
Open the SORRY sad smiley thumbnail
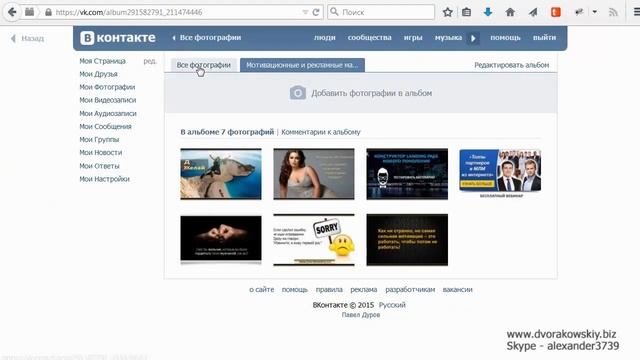(314, 240)
